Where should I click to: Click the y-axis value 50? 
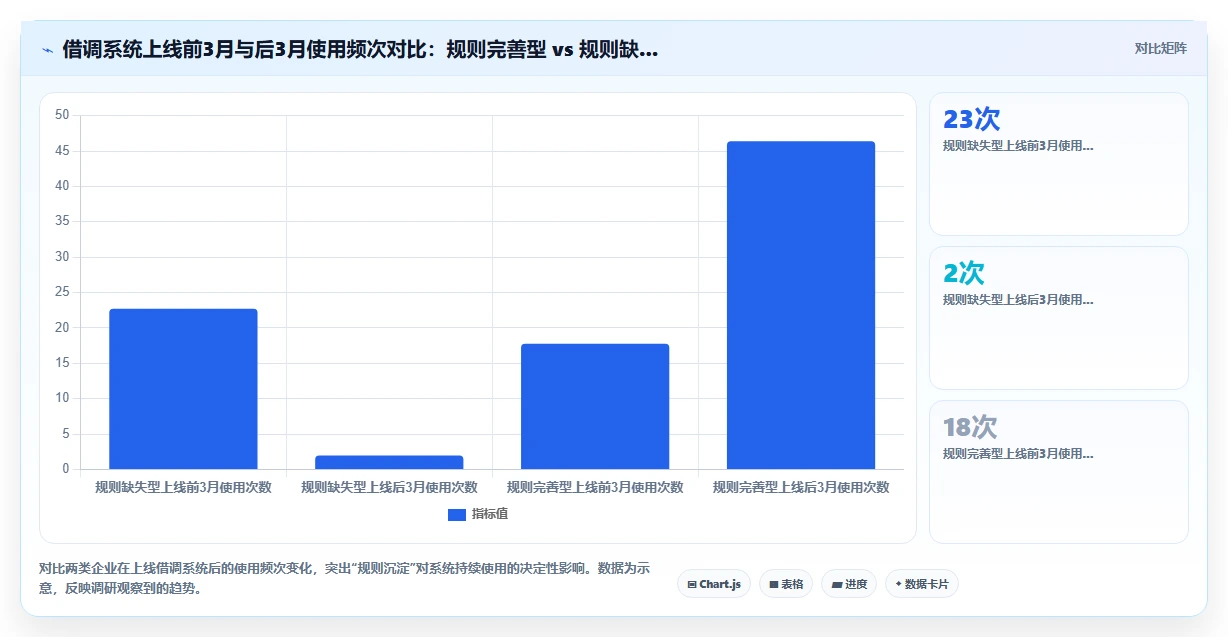(x=62, y=115)
